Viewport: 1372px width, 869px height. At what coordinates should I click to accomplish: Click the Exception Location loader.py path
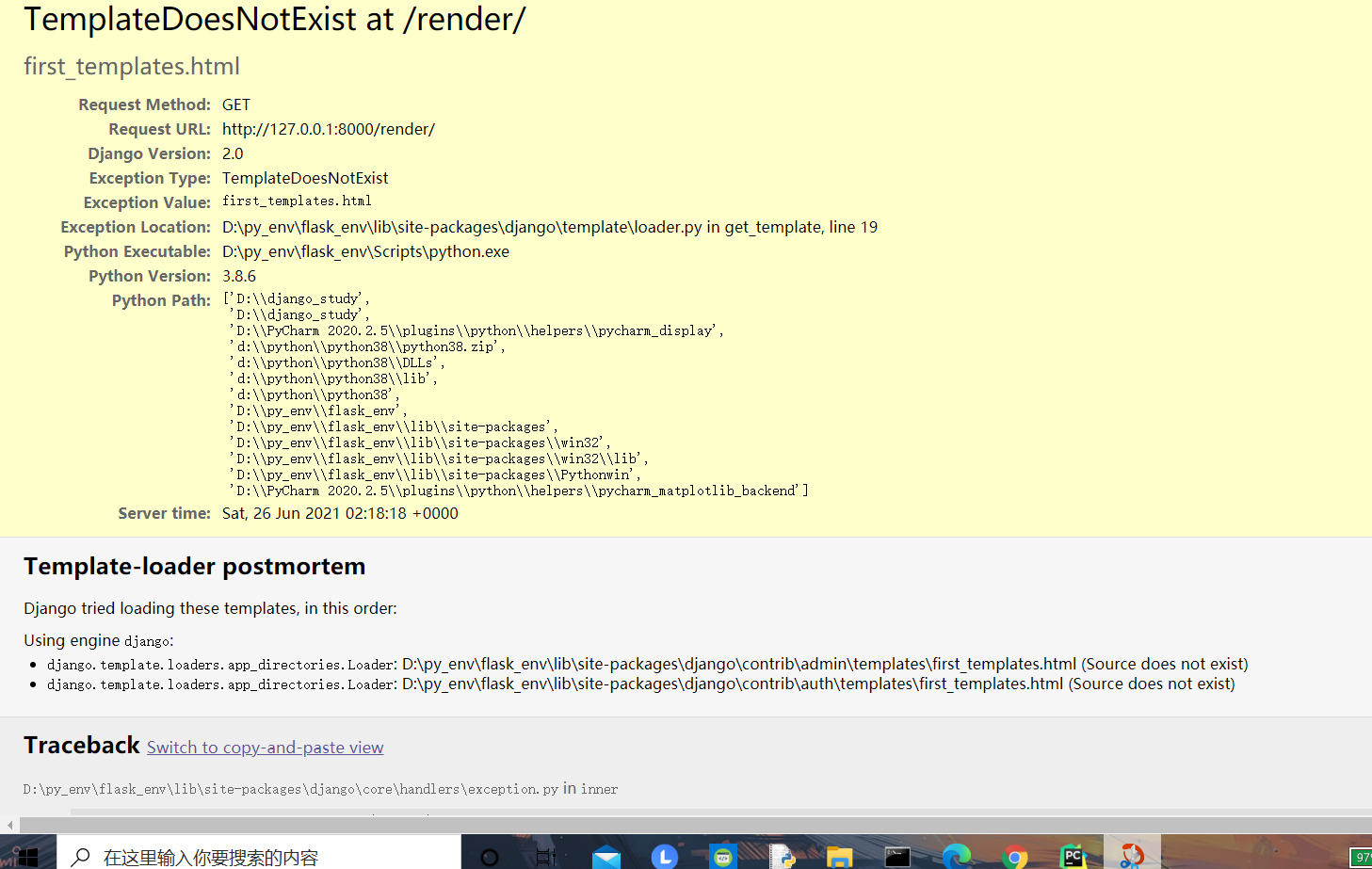(x=550, y=227)
